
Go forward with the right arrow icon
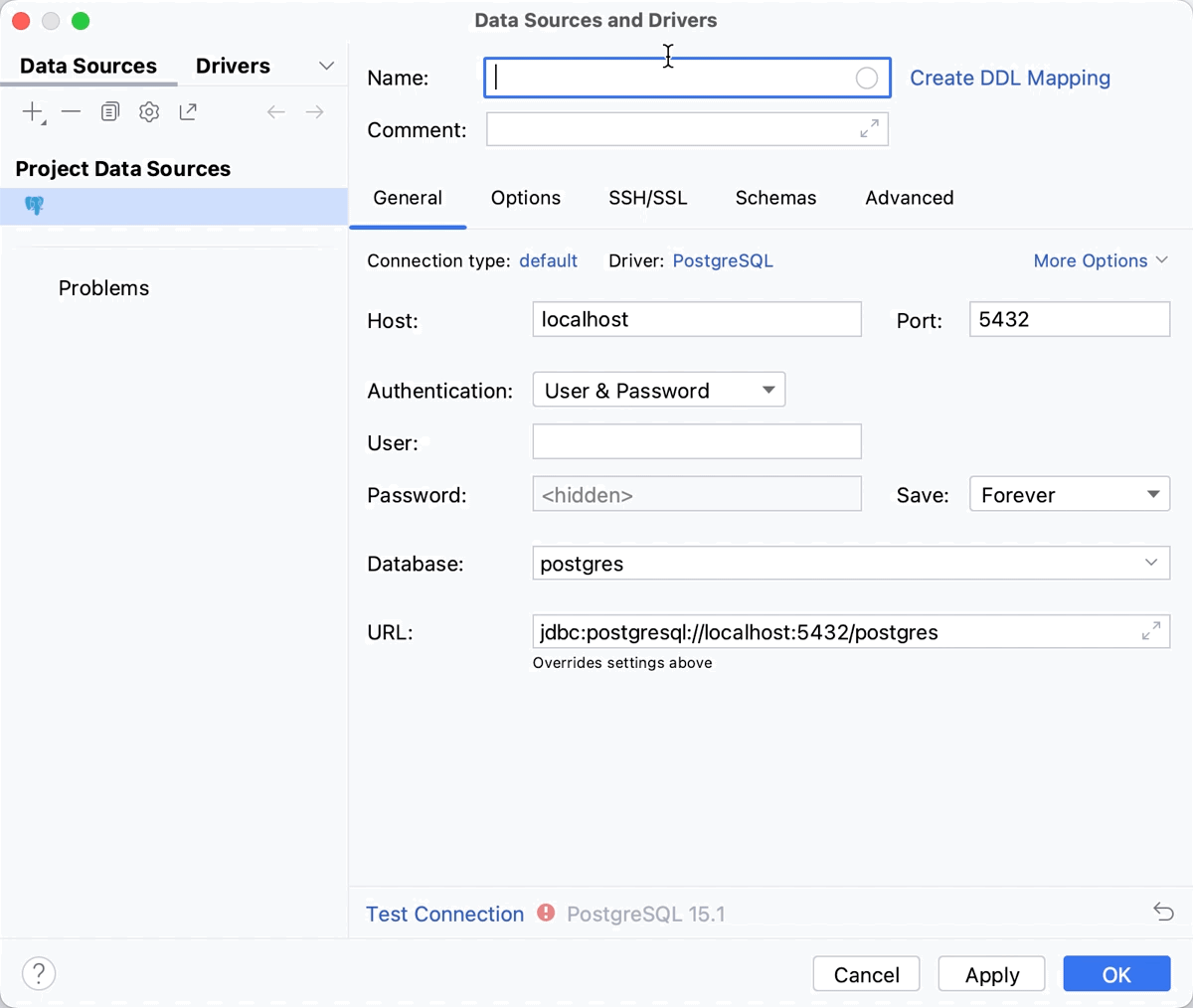click(314, 112)
